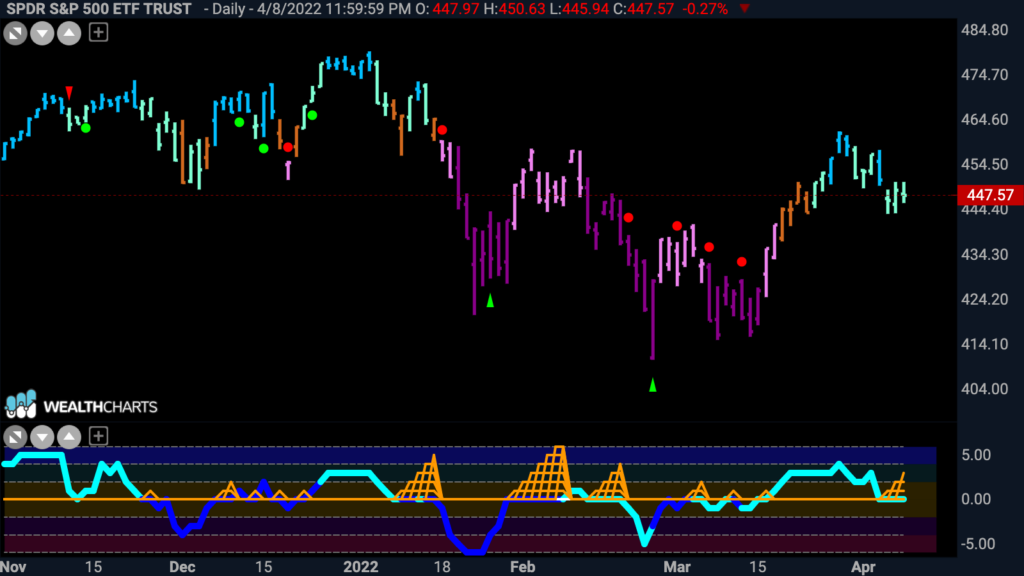Click the 404.00 price axis label
This screenshot has width=1024, height=576.
984,389
